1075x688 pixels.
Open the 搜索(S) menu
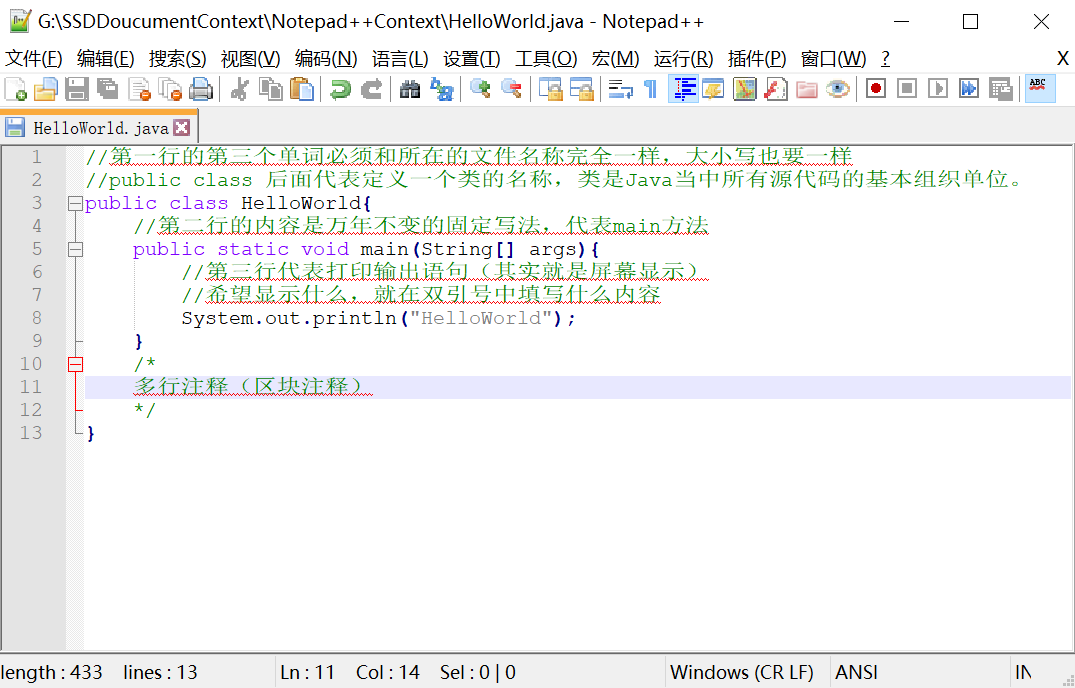click(178, 59)
